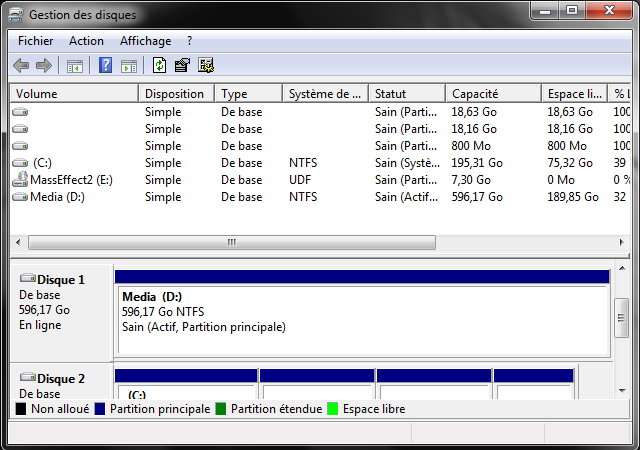Open Help via blue question mark icon
This screenshot has width=640, height=450.
pos(105,66)
